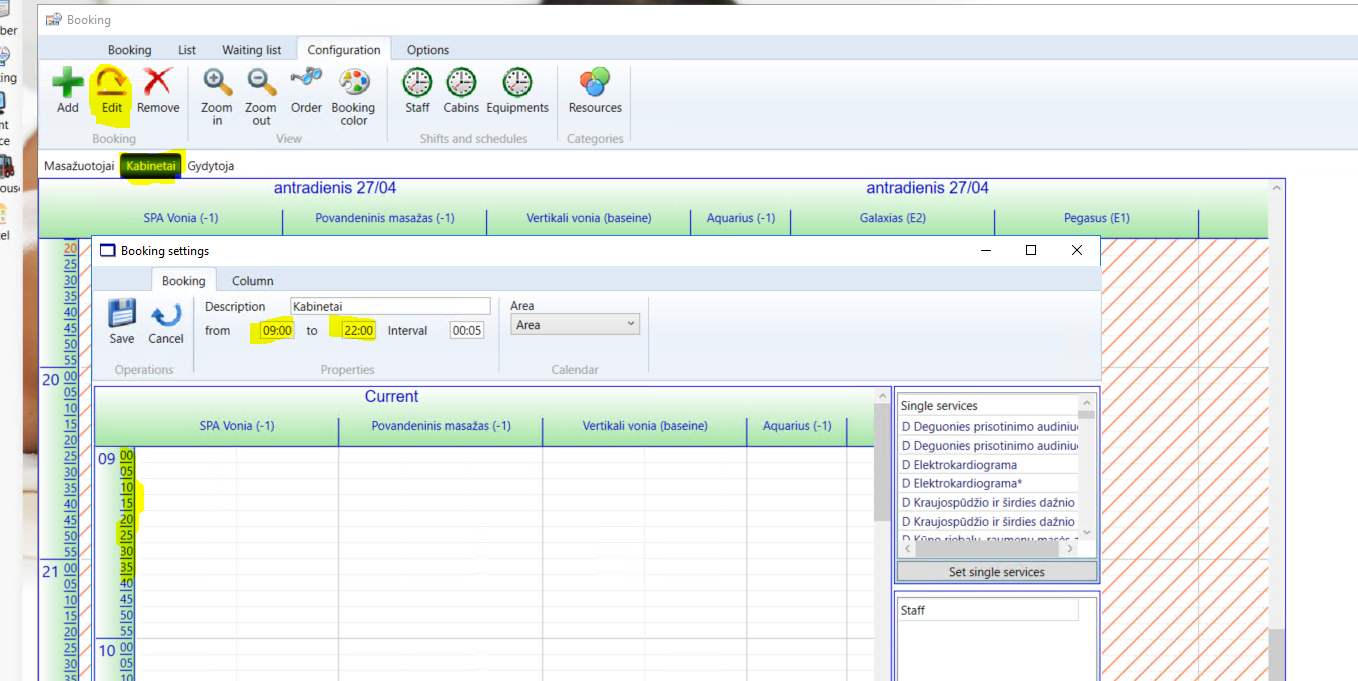1358x681 pixels.
Task: Switch to the Booking ribbon tab in main window
Action: pos(130,50)
